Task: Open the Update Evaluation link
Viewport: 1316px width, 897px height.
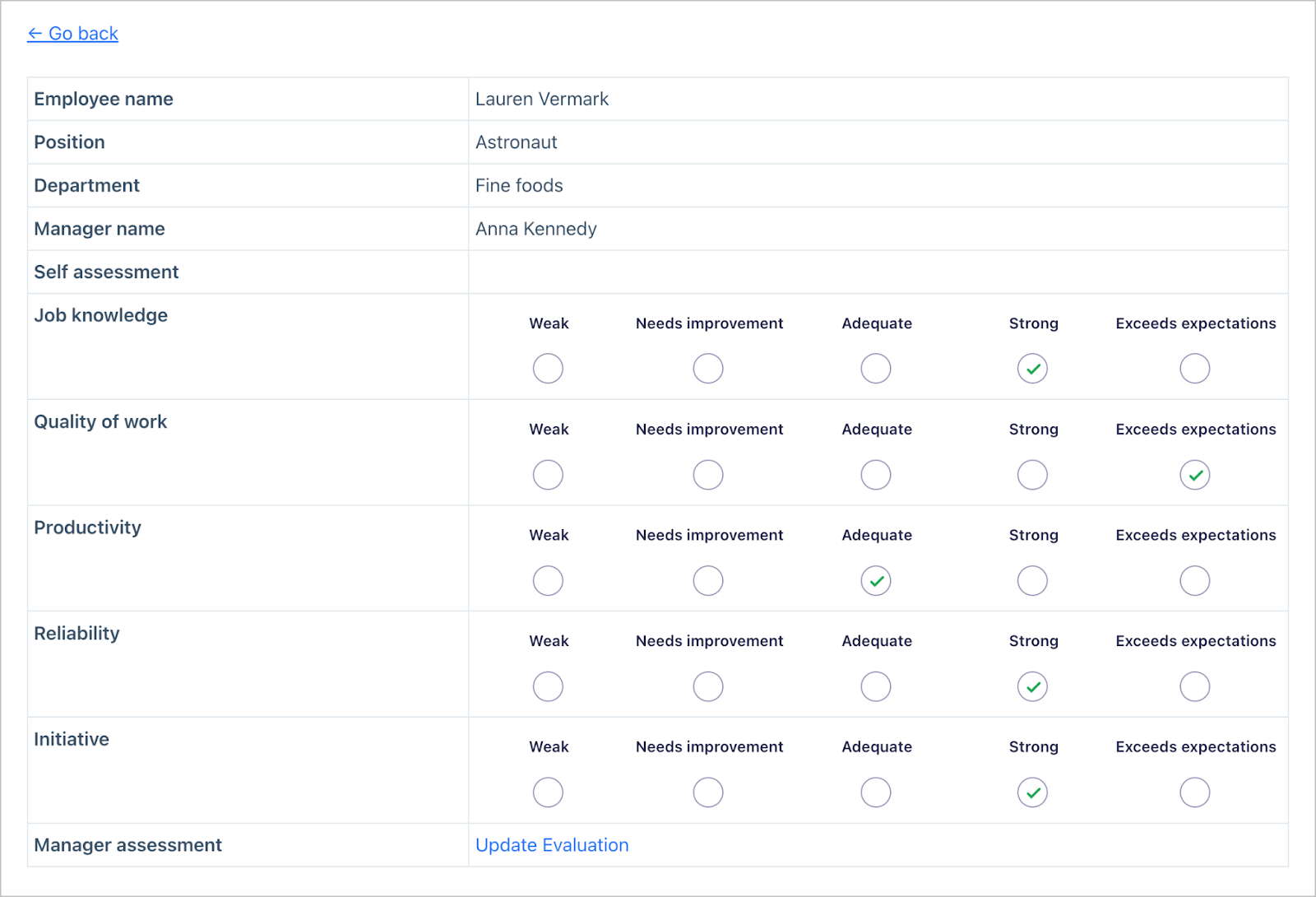Action: (x=551, y=844)
